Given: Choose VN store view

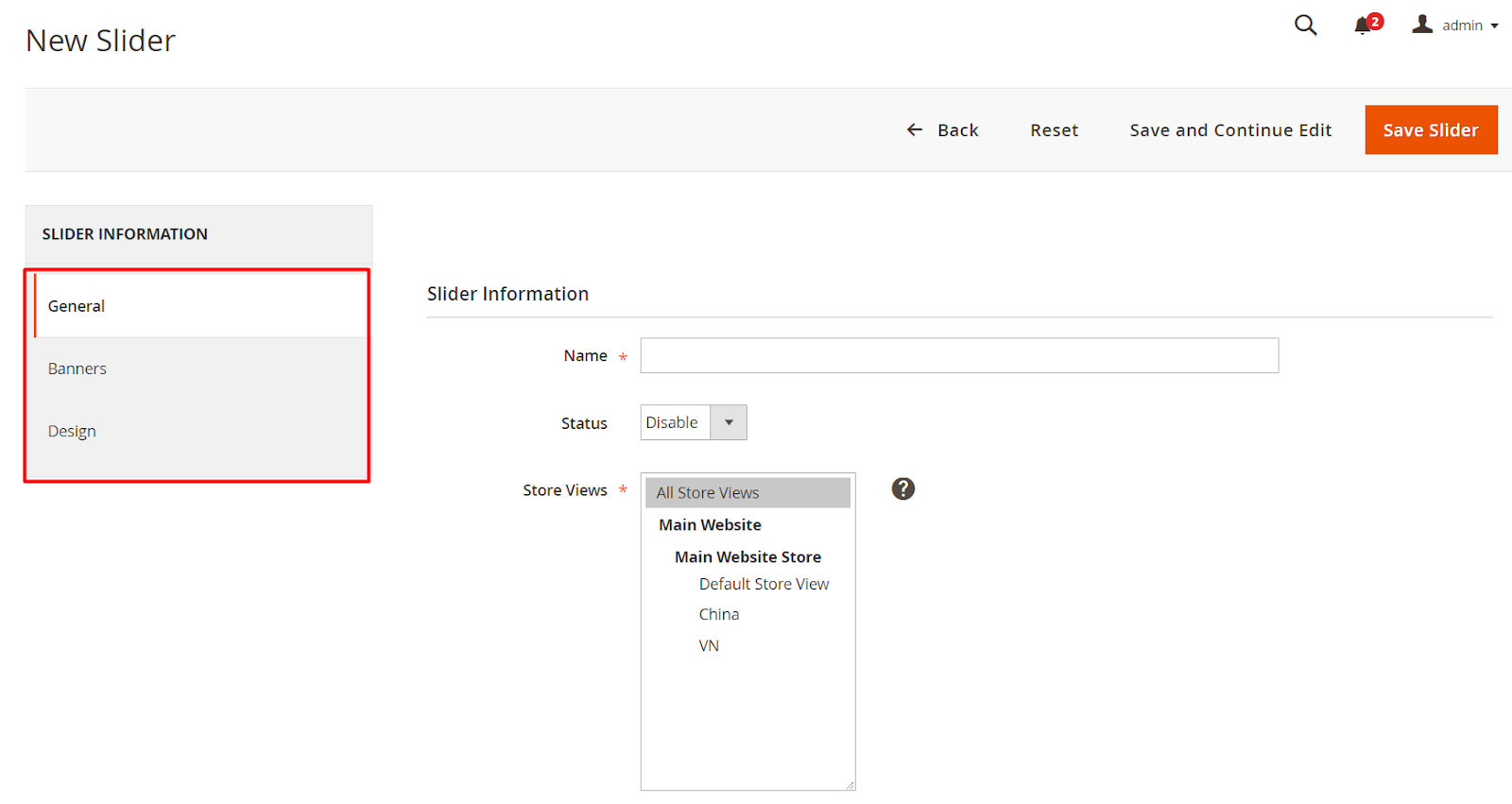Looking at the screenshot, I should [709, 645].
